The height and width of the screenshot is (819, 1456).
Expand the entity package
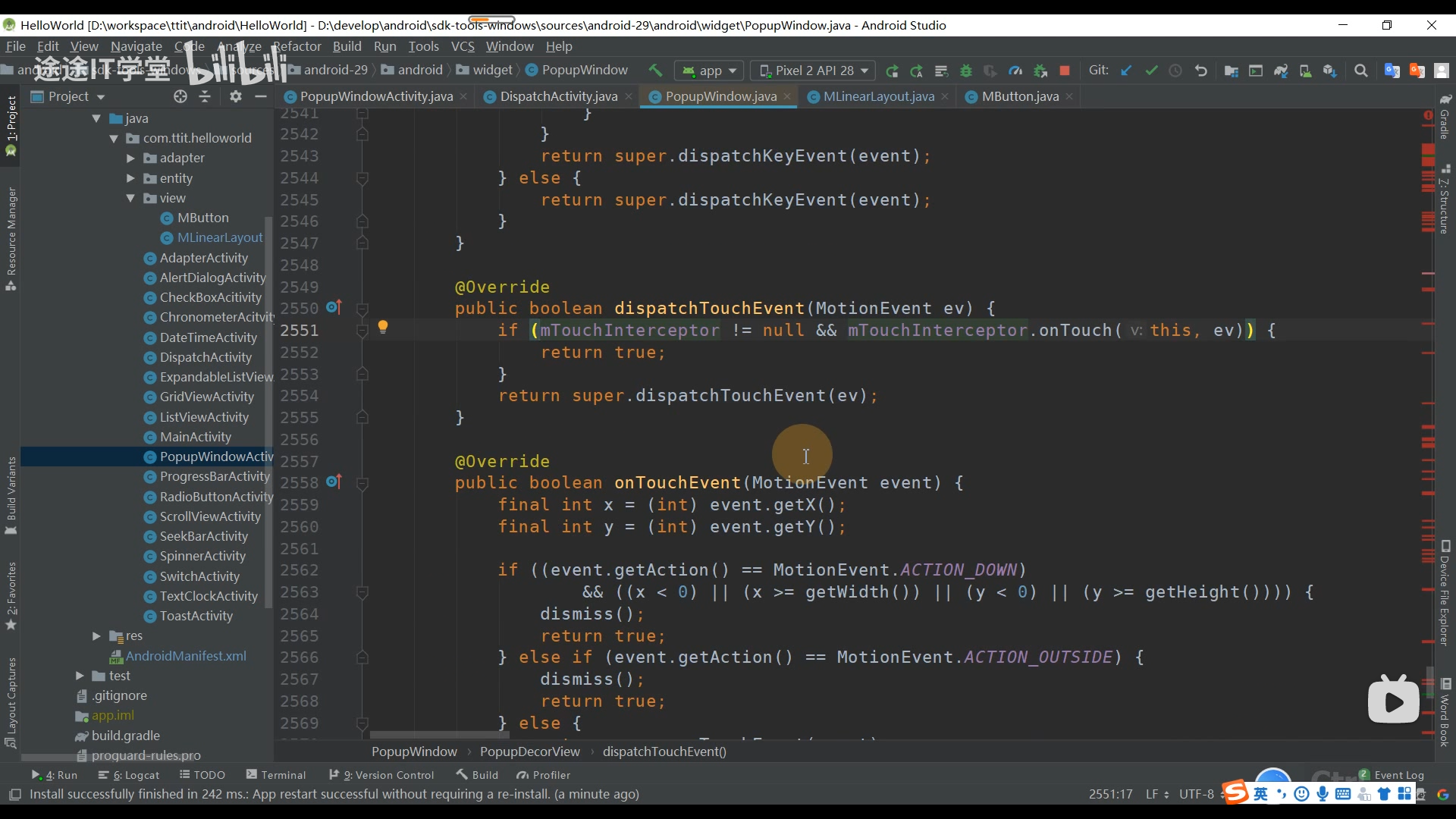(130, 178)
